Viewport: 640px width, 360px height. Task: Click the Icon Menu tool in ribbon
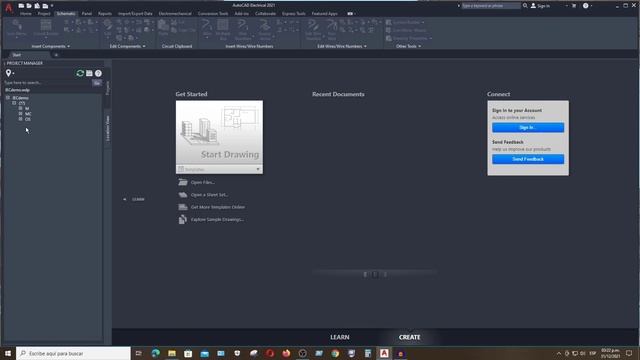pos(17,28)
